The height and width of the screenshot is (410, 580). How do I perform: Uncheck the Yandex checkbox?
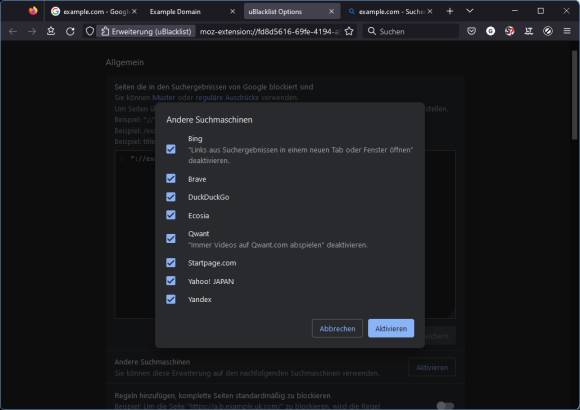pyautogui.click(x=171, y=299)
